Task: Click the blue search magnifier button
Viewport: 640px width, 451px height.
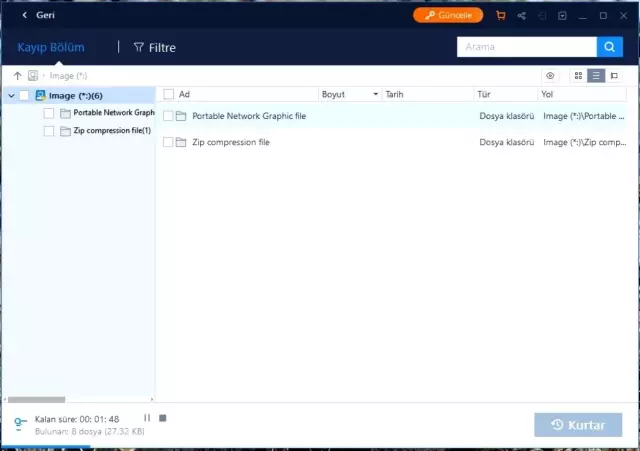Action: (610, 47)
